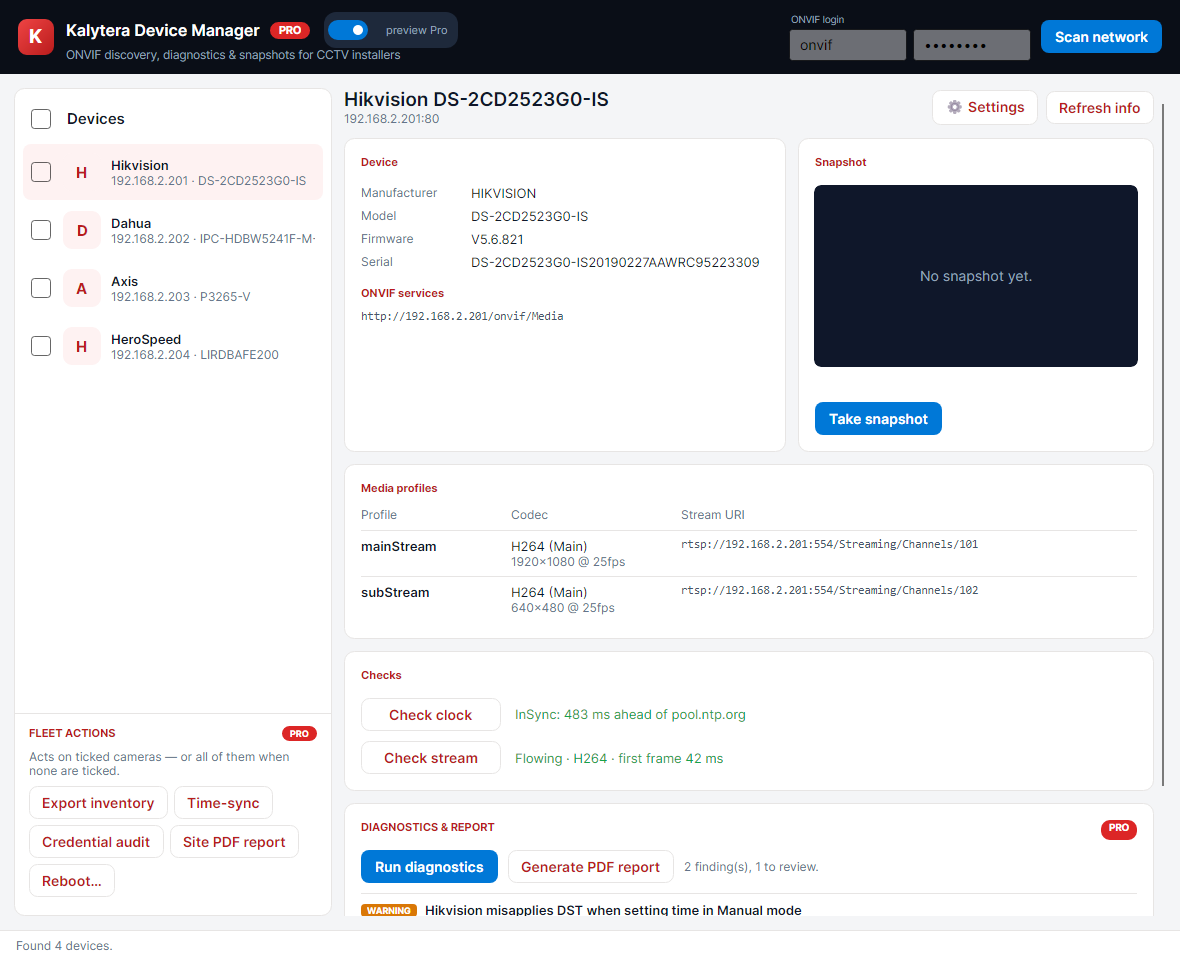Click the 640×480 @ 25fps resolution text
Viewport: 1180px width, 960px height.
click(x=563, y=608)
